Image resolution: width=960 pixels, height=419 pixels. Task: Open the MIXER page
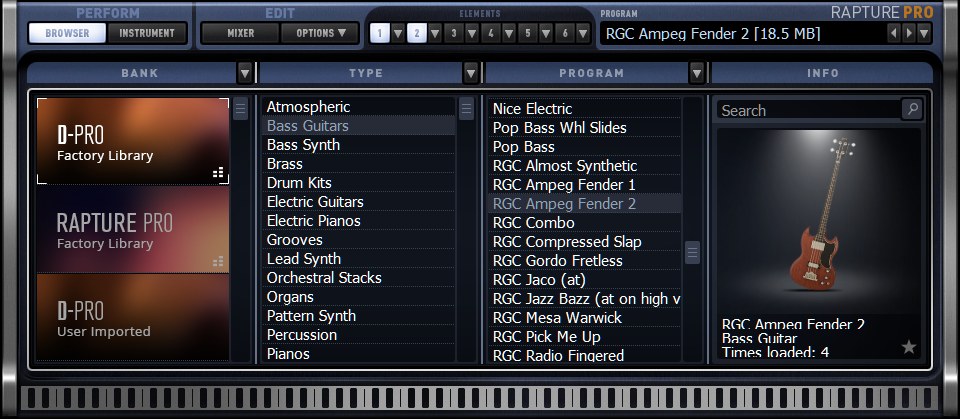click(x=241, y=33)
